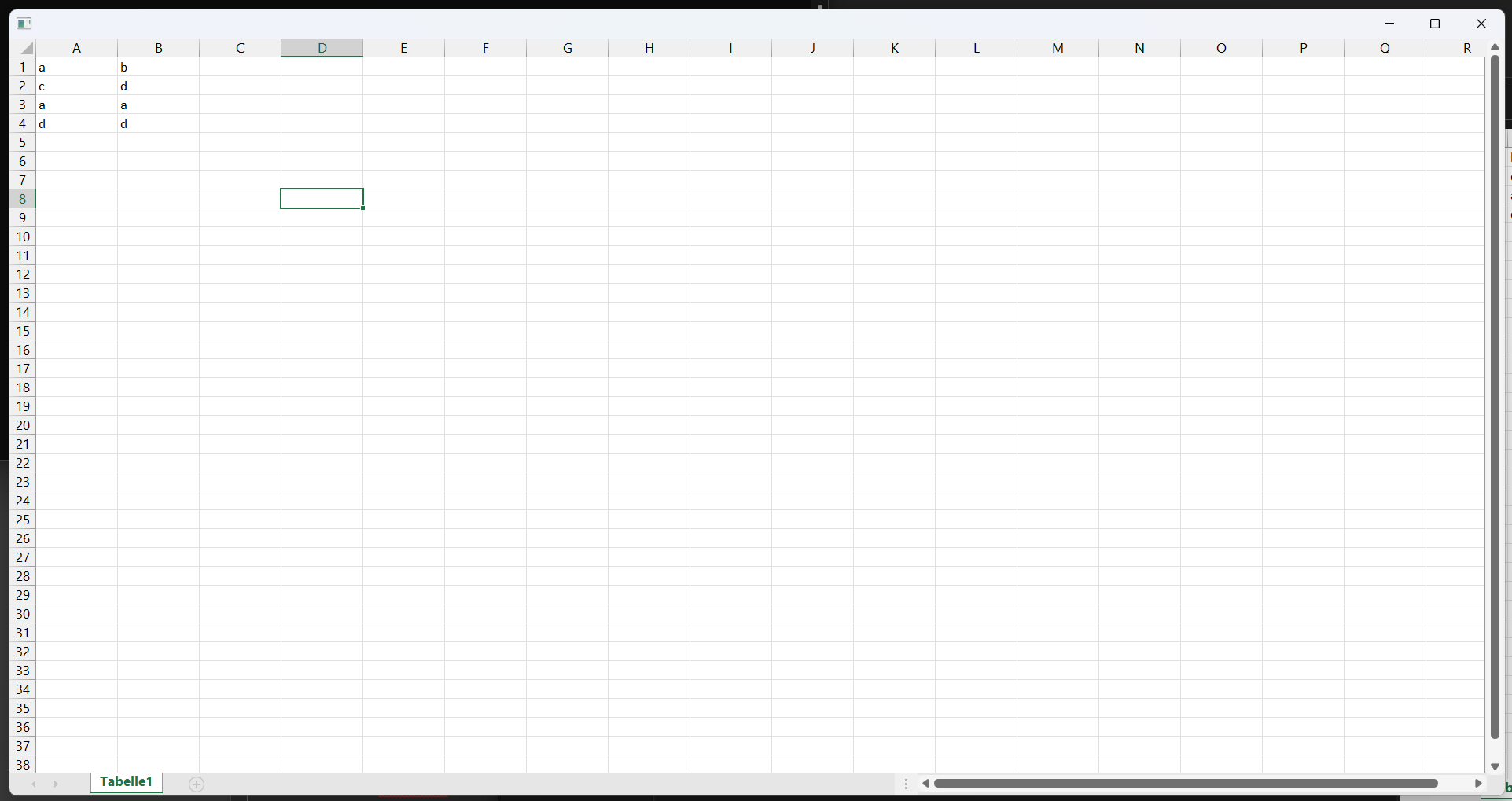
Task: Click the horizontal scrollbar thumb
Action: click(1186, 784)
